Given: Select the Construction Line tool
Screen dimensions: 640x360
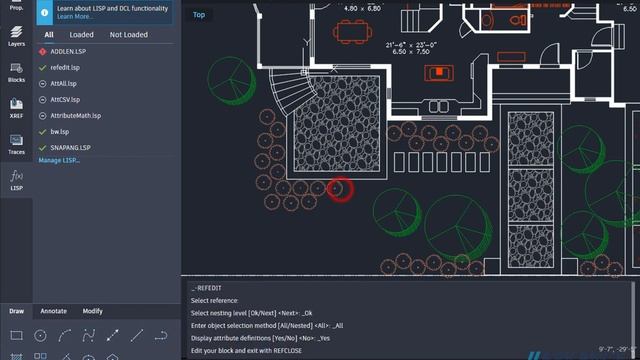Looking at the screenshot, I should [x=113, y=336].
